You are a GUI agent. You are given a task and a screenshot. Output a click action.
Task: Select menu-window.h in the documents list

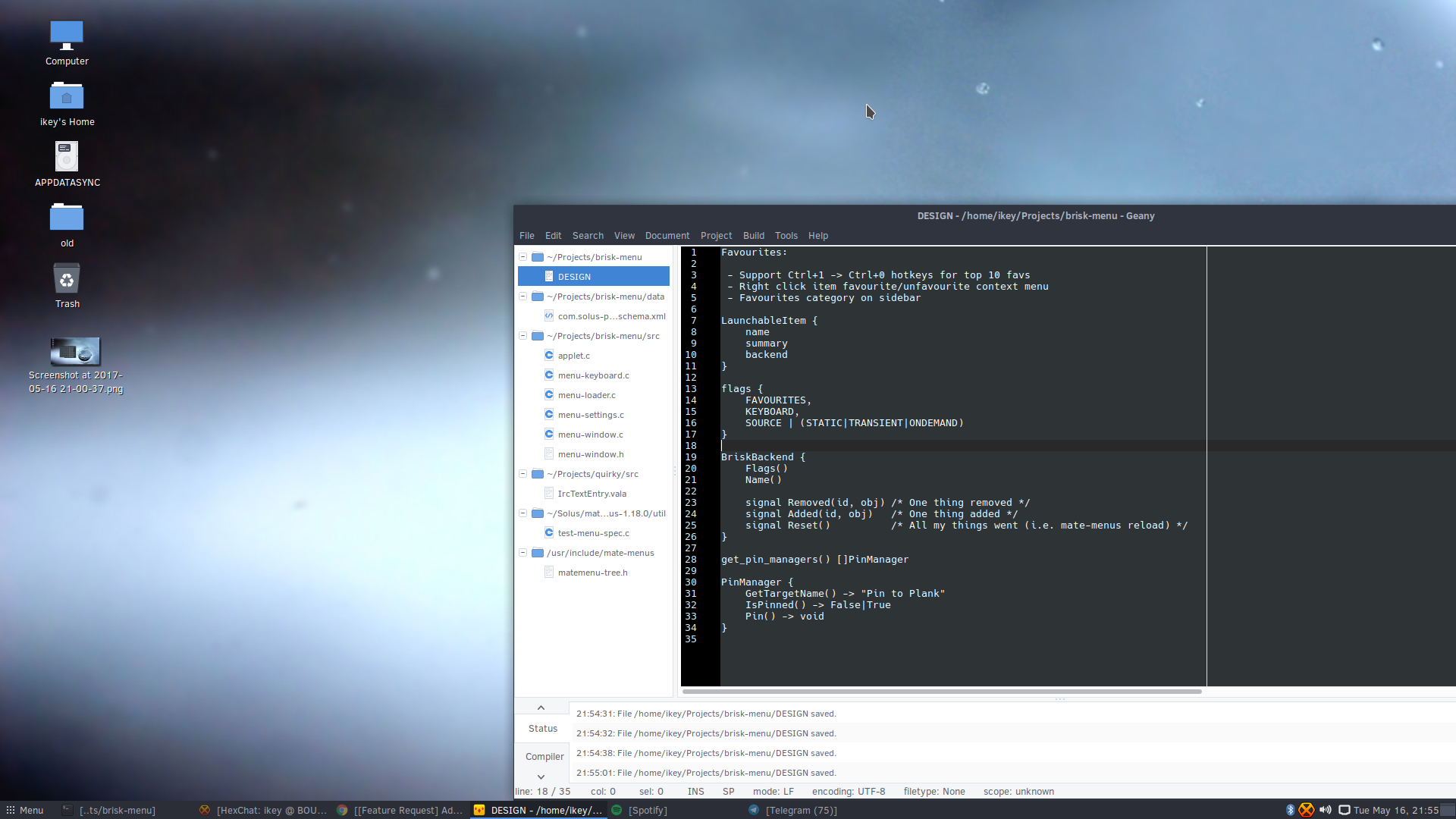(x=593, y=454)
